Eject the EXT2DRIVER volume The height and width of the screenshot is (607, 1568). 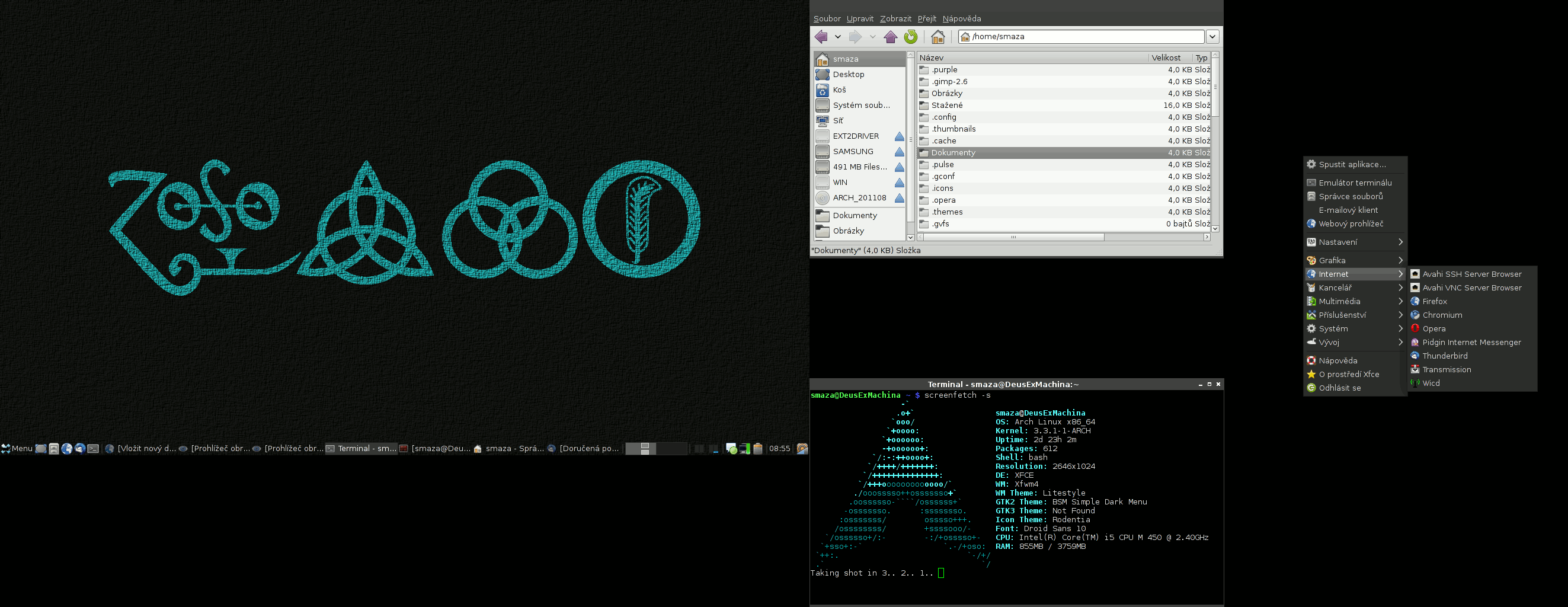pyautogui.click(x=899, y=136)
